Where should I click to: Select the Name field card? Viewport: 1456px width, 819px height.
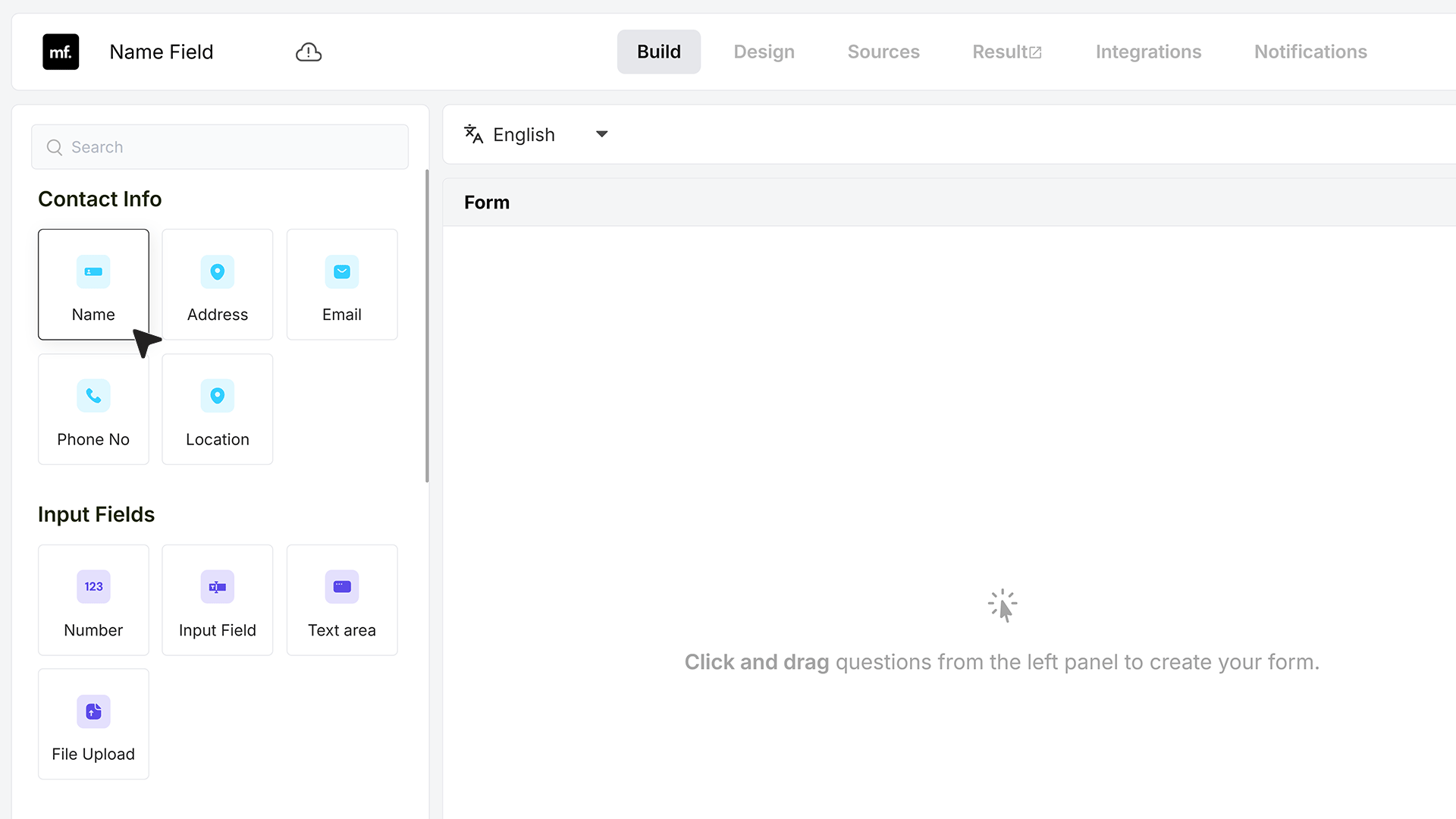click(x=93, y=284)
